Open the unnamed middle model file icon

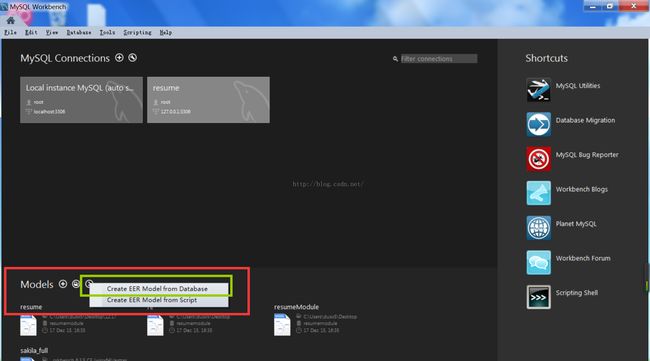tap(155, 325)
